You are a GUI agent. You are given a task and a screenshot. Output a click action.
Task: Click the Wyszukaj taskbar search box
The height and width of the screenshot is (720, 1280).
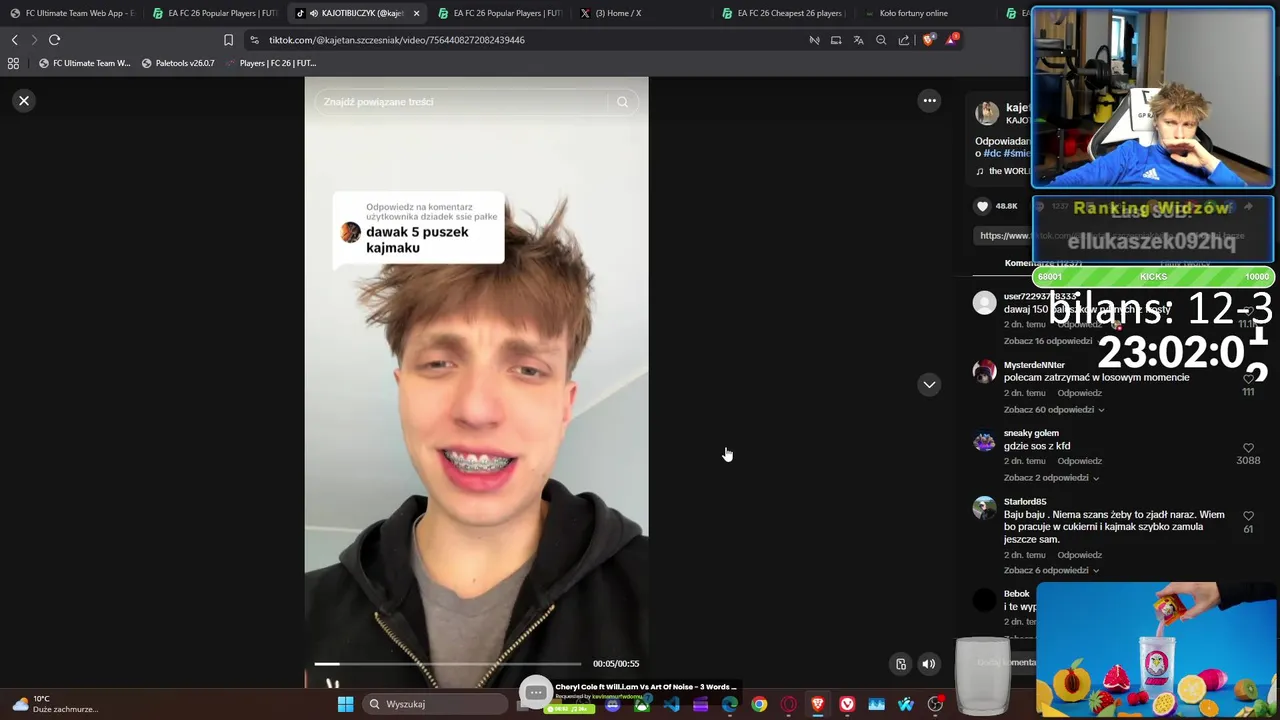436,704
